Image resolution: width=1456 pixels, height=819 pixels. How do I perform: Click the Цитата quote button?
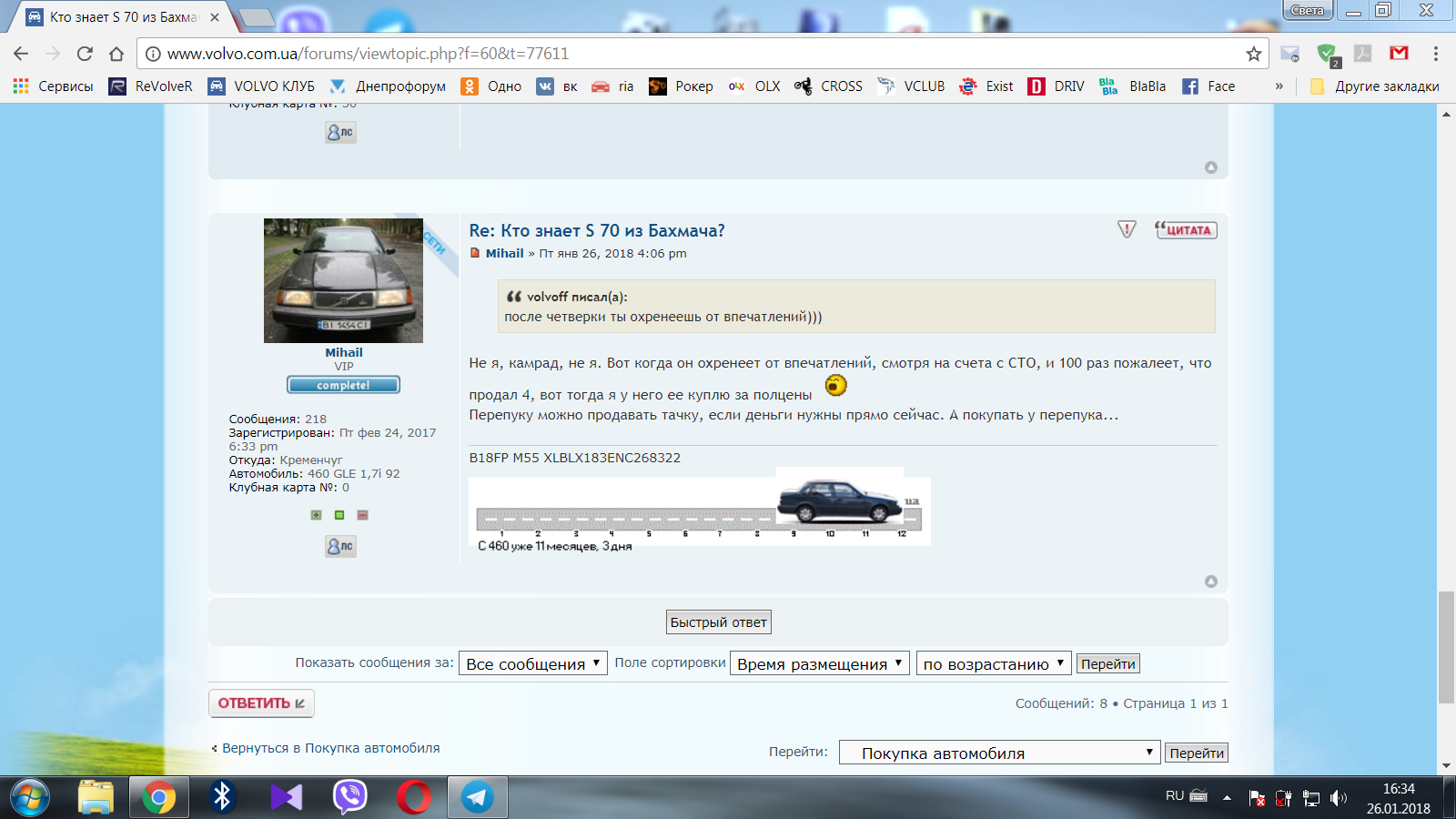click(x=1186, y=229)
